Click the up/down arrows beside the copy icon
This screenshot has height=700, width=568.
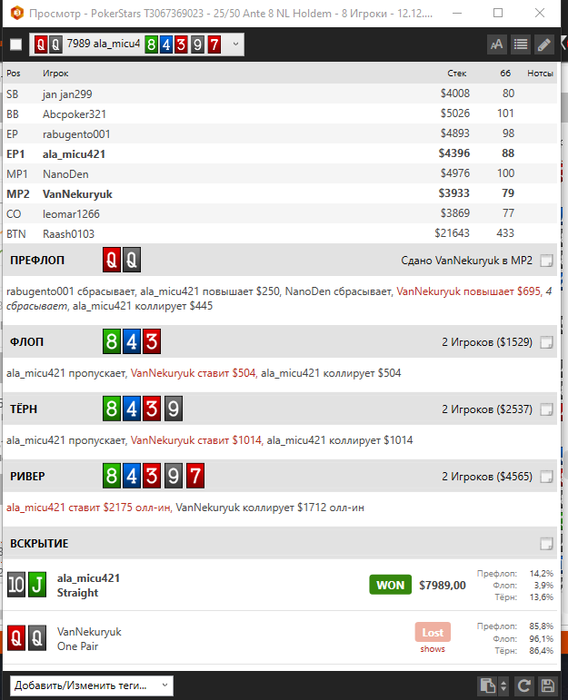504,685
